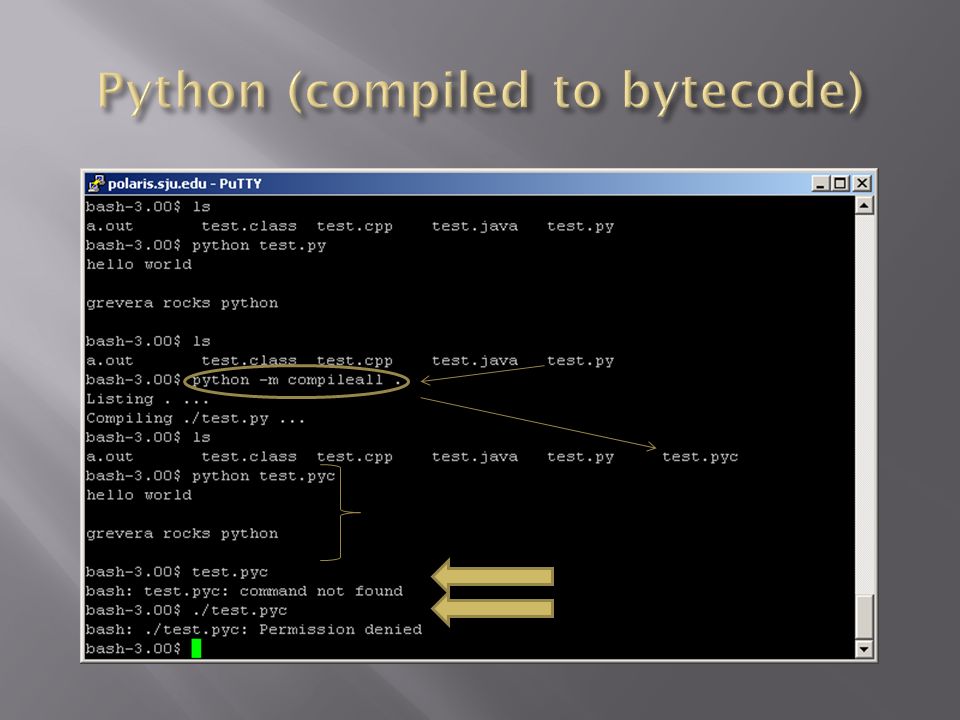Close the polaris.sju.edu PuTTY window

pos(862,183)
